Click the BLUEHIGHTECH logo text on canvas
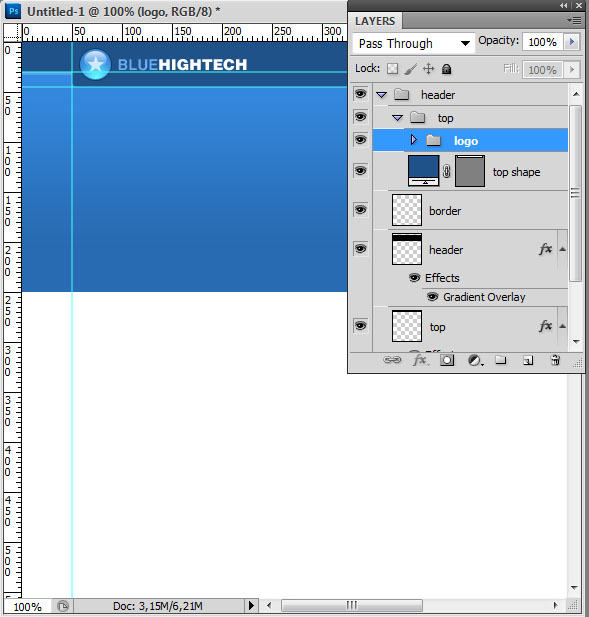This screenshot has height=617, width=589. [182, 65]
